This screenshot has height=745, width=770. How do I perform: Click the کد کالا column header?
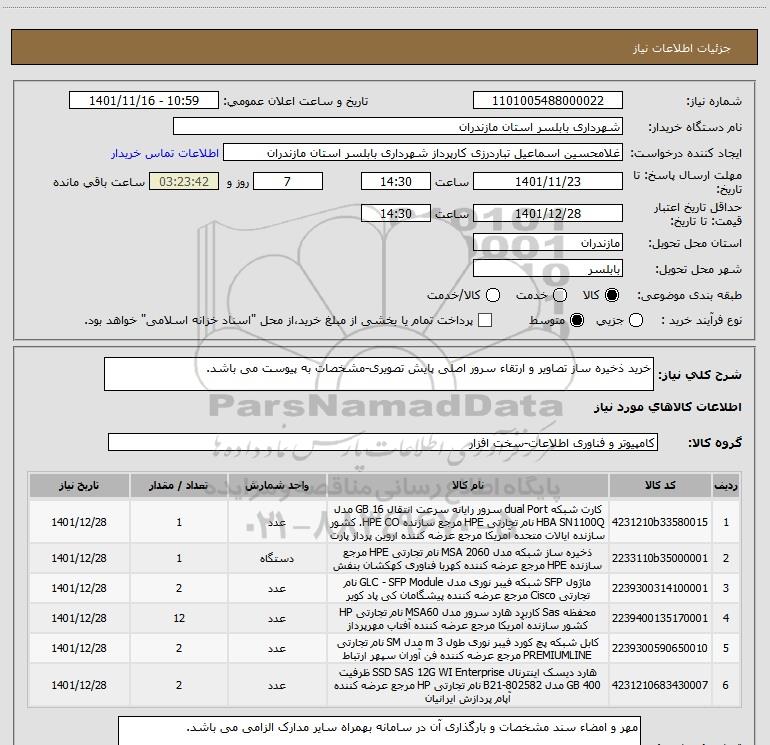tap(660, 486)
